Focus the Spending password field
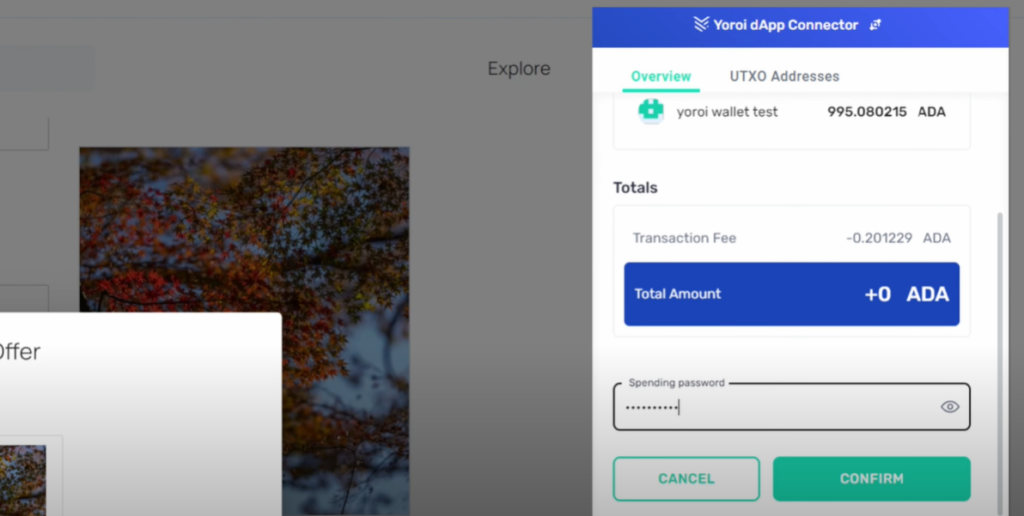The height and width of the screenshot is (516, 1024). tap(792, 407)
